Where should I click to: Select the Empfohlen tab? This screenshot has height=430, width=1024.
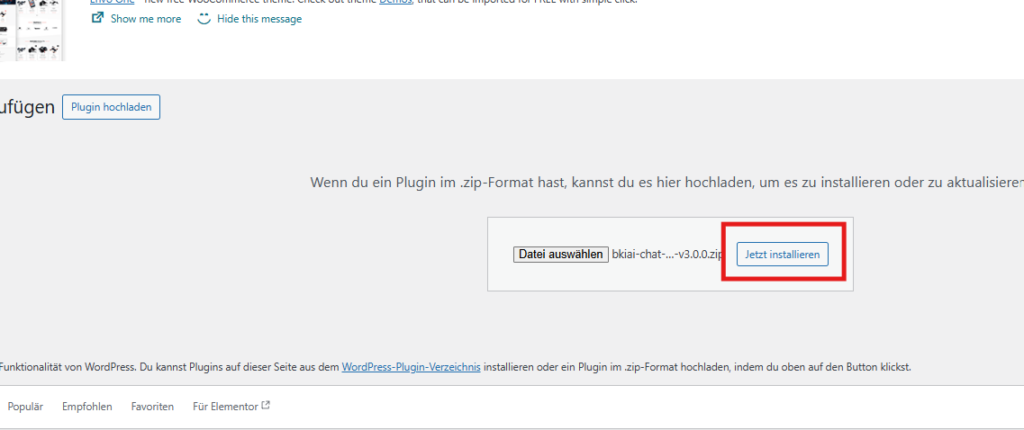(87, 407)
